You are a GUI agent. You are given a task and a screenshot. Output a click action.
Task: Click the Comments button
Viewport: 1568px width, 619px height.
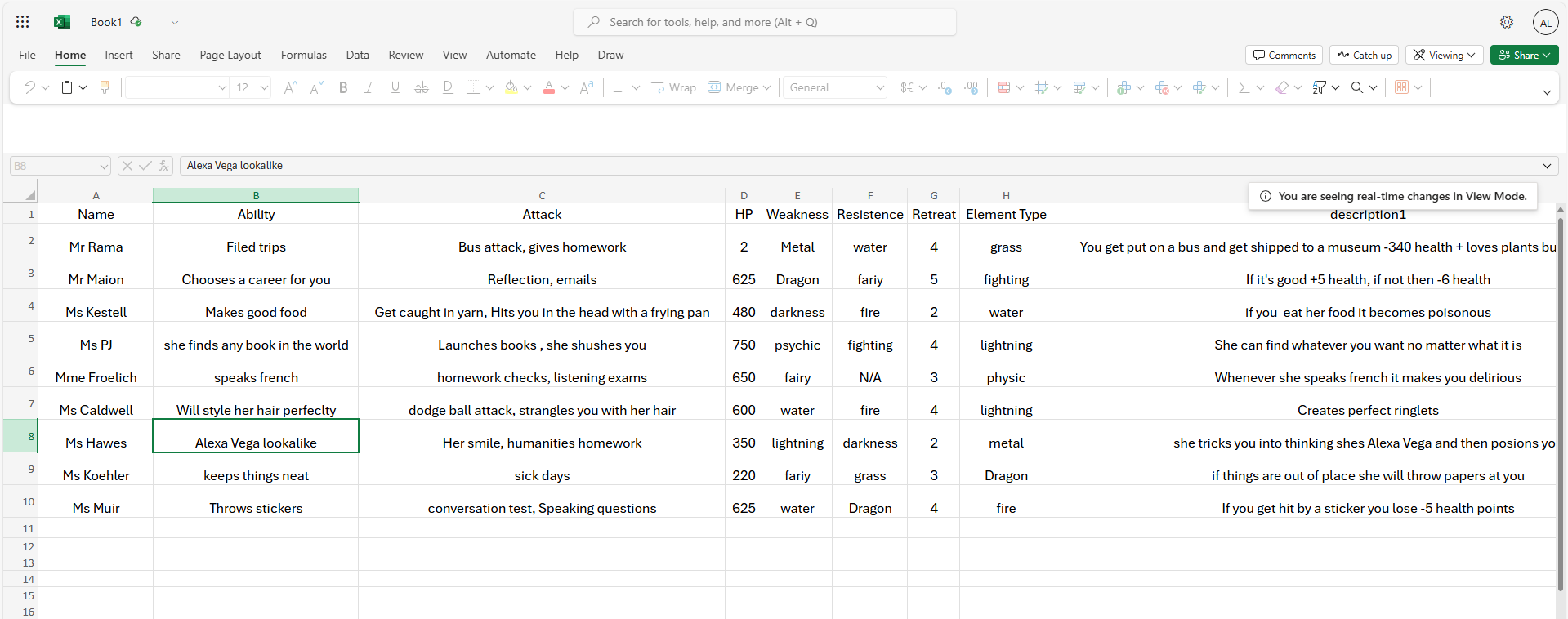pos(1284,55)
